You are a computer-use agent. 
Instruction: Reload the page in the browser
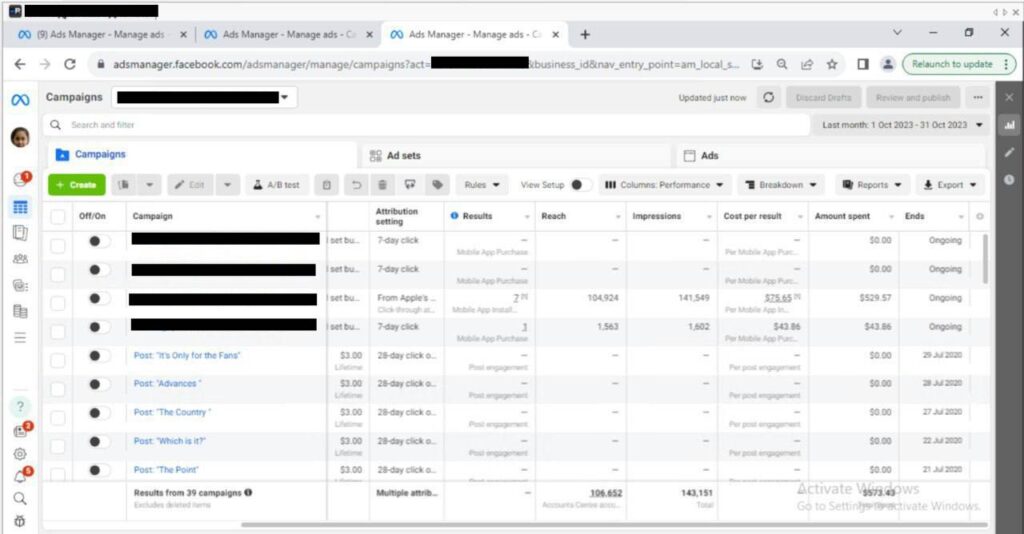(70, 64)
